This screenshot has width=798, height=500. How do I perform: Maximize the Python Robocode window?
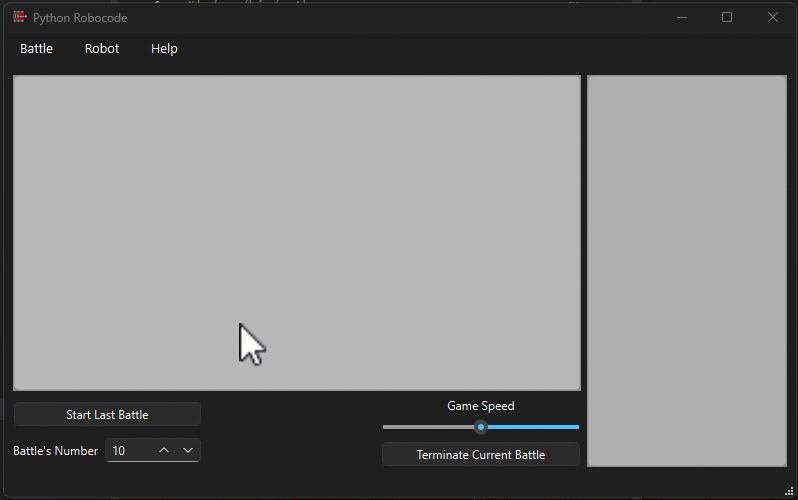coord(727,17)
